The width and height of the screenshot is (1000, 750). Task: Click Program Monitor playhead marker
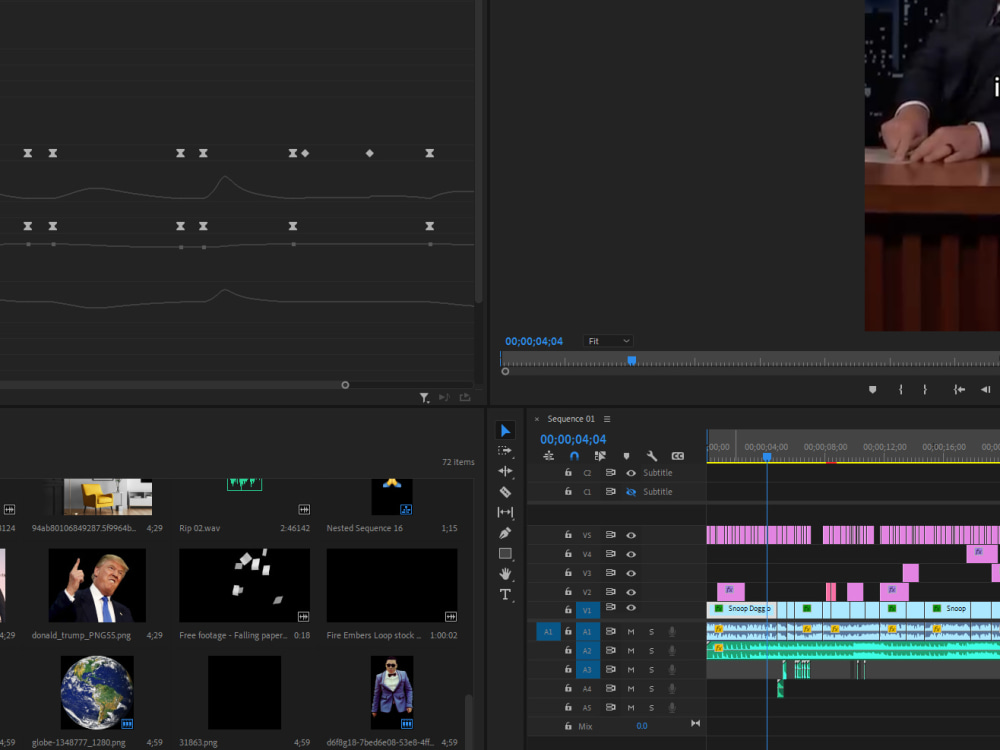coord(631,360)
